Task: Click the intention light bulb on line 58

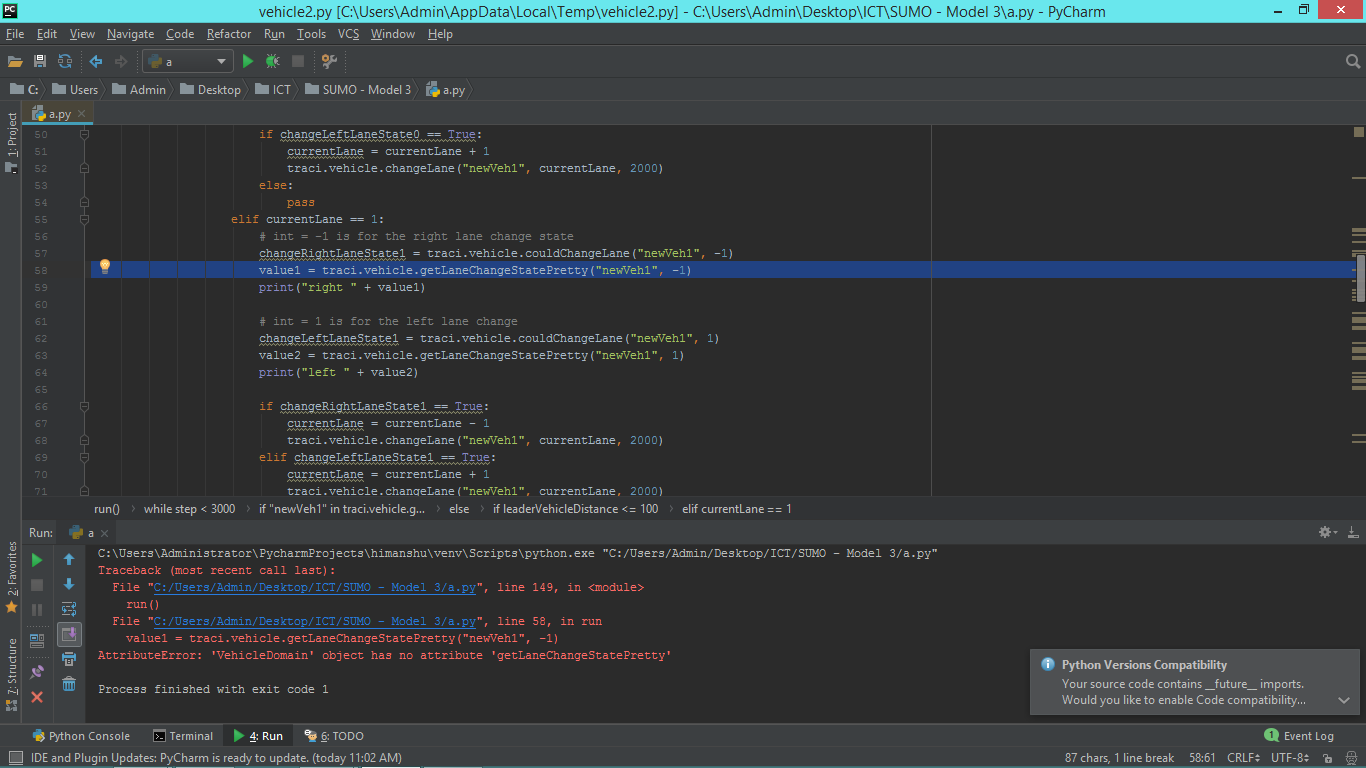Action: 104,267
